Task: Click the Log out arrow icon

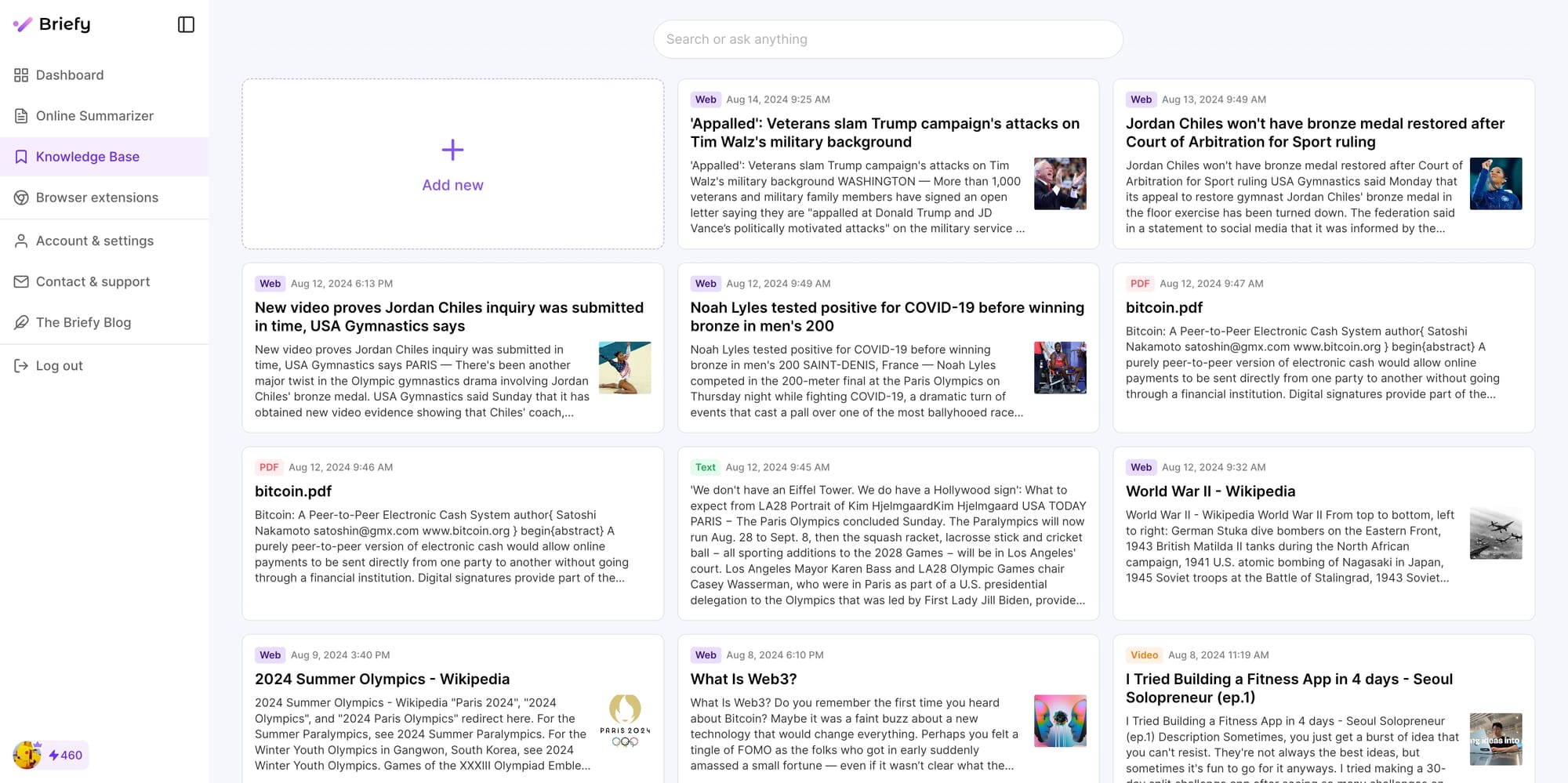Action: pos(21,365)
